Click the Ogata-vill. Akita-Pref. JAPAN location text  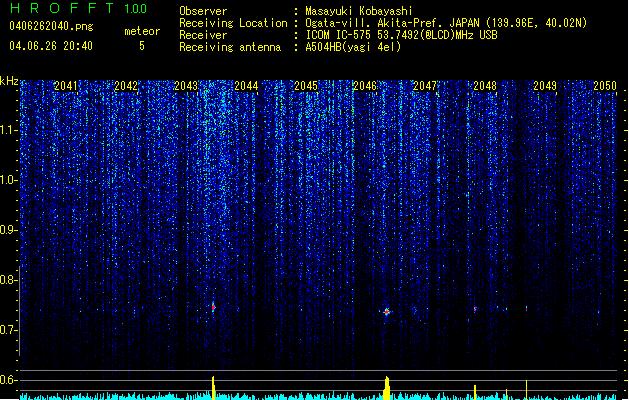[x=446, y=23]
